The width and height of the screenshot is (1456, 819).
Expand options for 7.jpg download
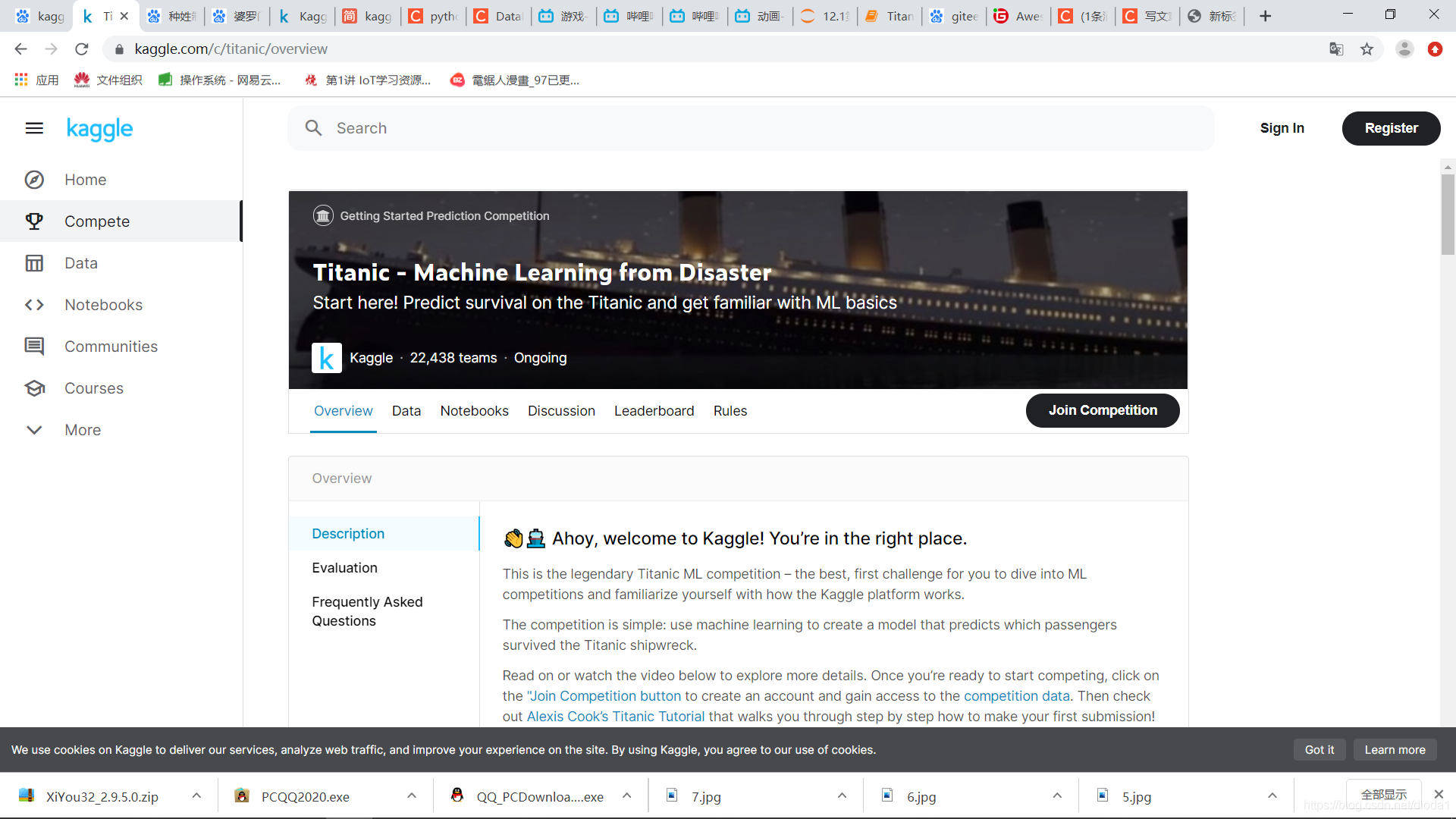pos(842,795)
